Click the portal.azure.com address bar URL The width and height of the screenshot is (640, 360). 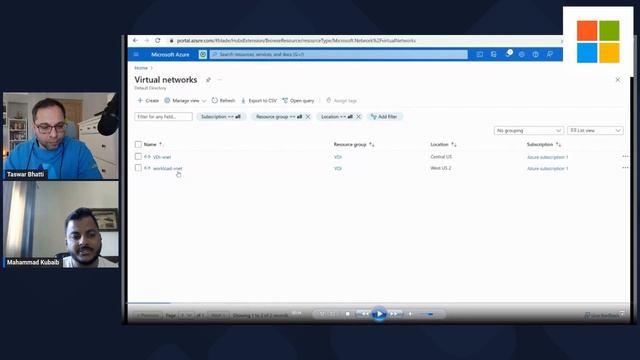click(x=296, y=40)
